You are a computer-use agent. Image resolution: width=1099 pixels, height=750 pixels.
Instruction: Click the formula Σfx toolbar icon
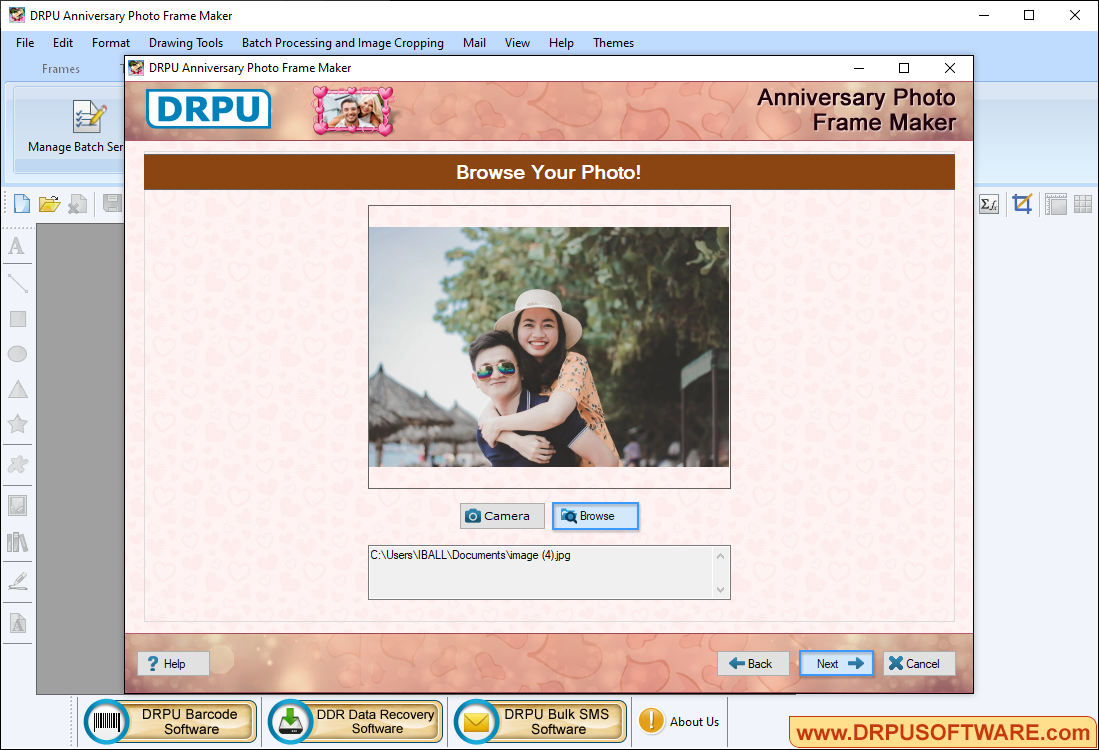988,204
